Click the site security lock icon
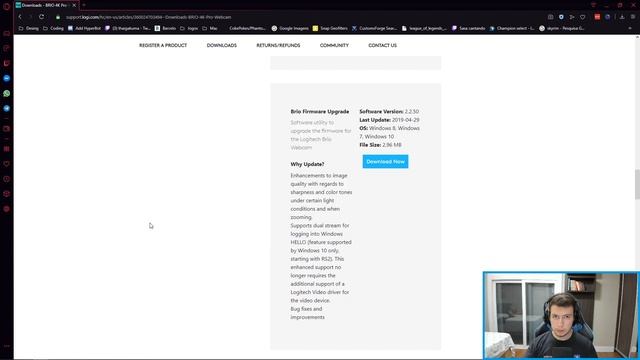This screenshot has height=360, width=640. 58,17
